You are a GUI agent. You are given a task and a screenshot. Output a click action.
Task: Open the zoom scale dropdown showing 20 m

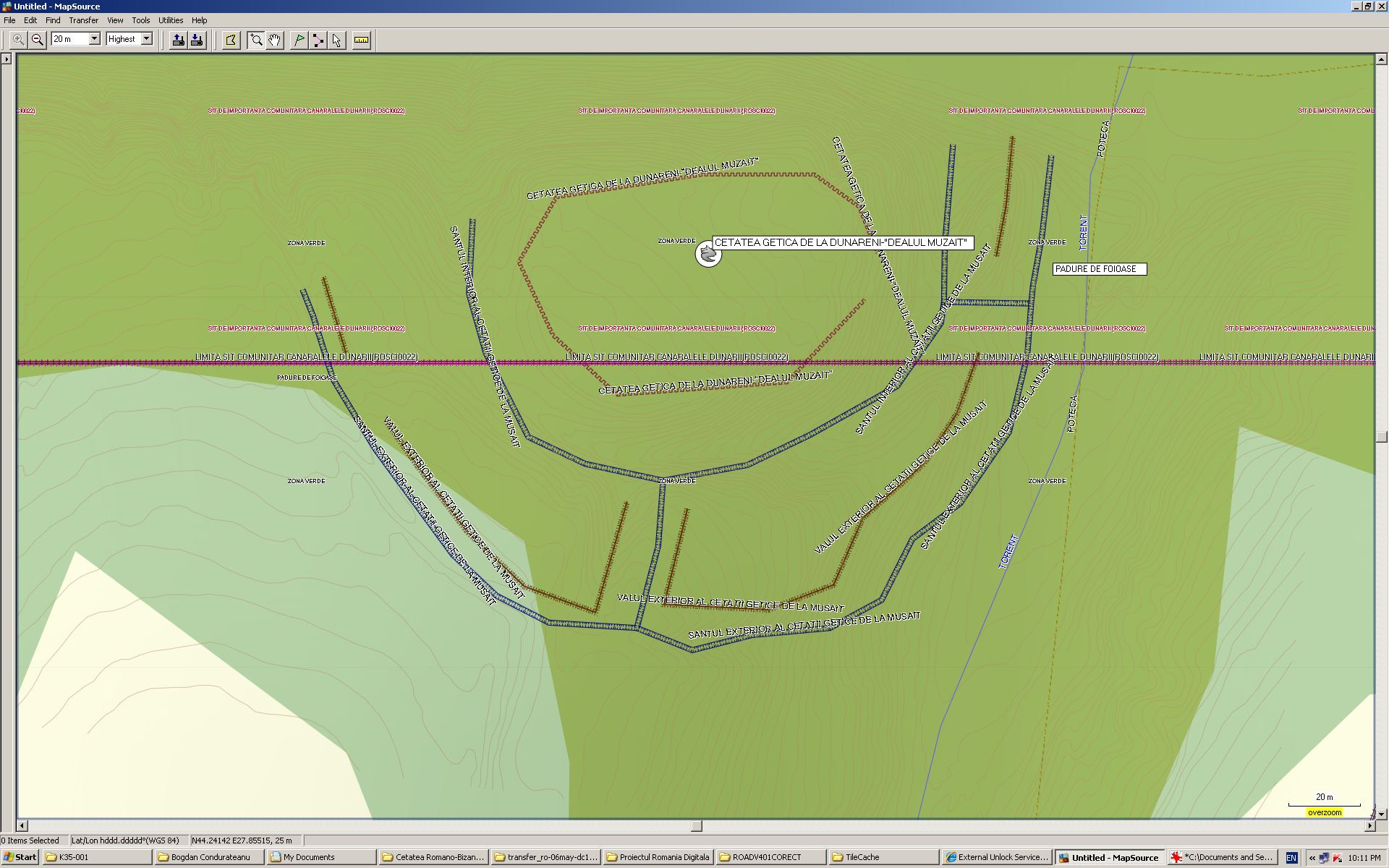point(94,39)
